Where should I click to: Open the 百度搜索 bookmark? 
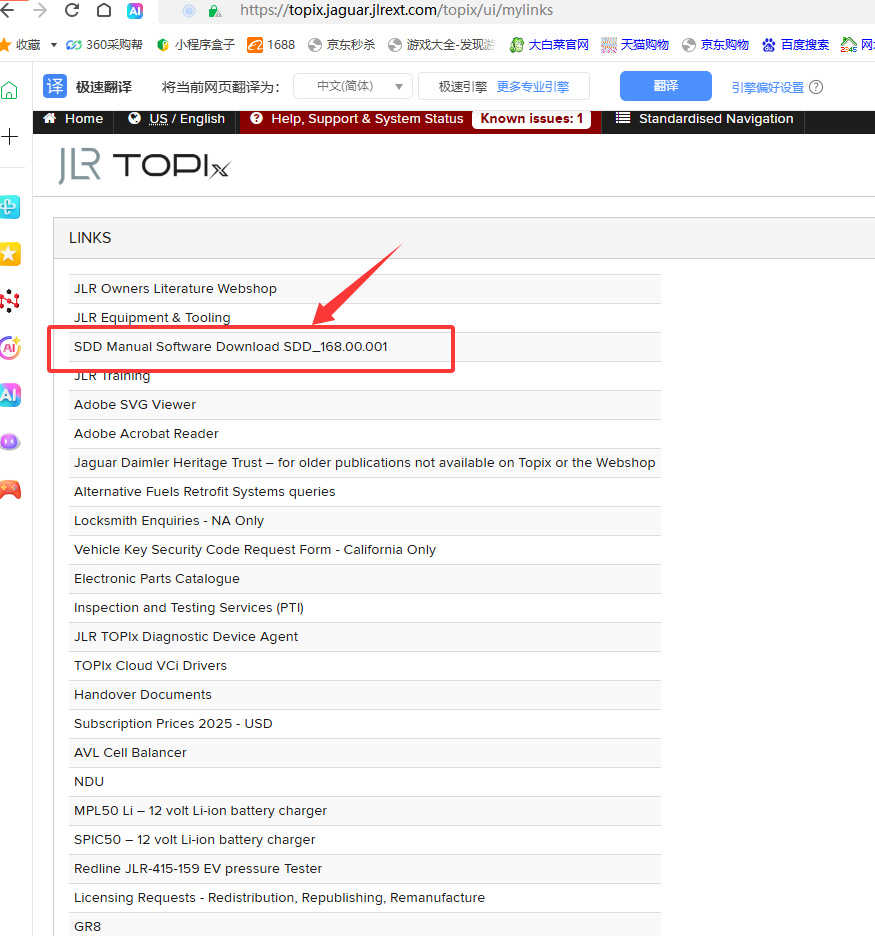796,45
